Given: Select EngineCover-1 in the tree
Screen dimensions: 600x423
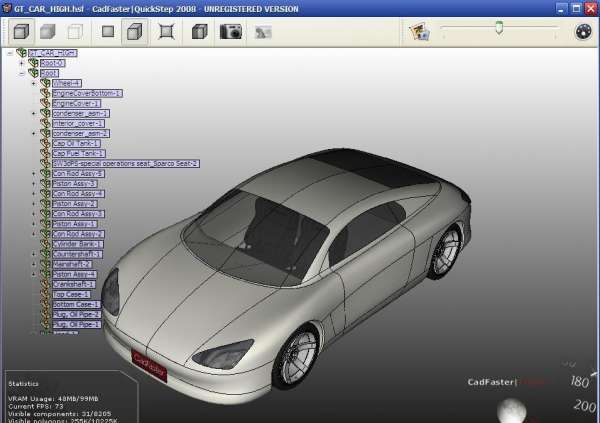Looking at the screenshot, I should click(x=76, y=103).
